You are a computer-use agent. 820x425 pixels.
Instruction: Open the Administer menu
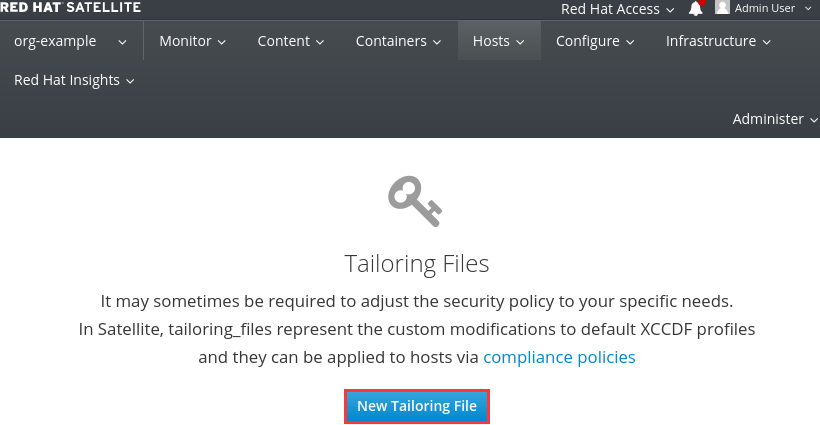coord(774,119)
